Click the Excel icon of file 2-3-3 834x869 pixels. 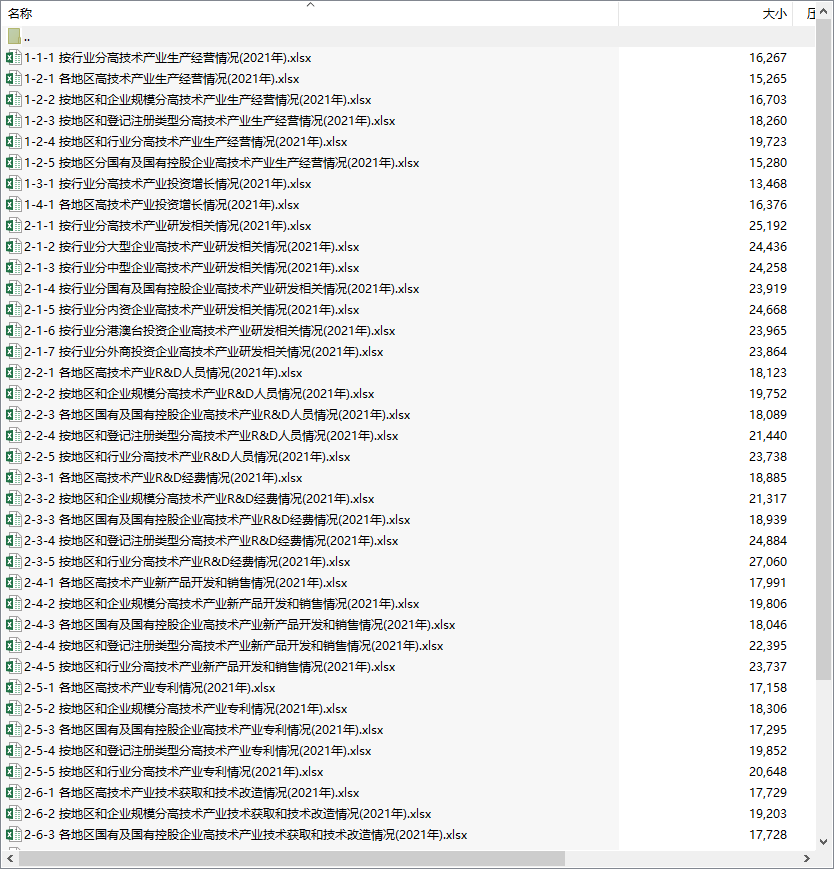[x=13, y=520]
